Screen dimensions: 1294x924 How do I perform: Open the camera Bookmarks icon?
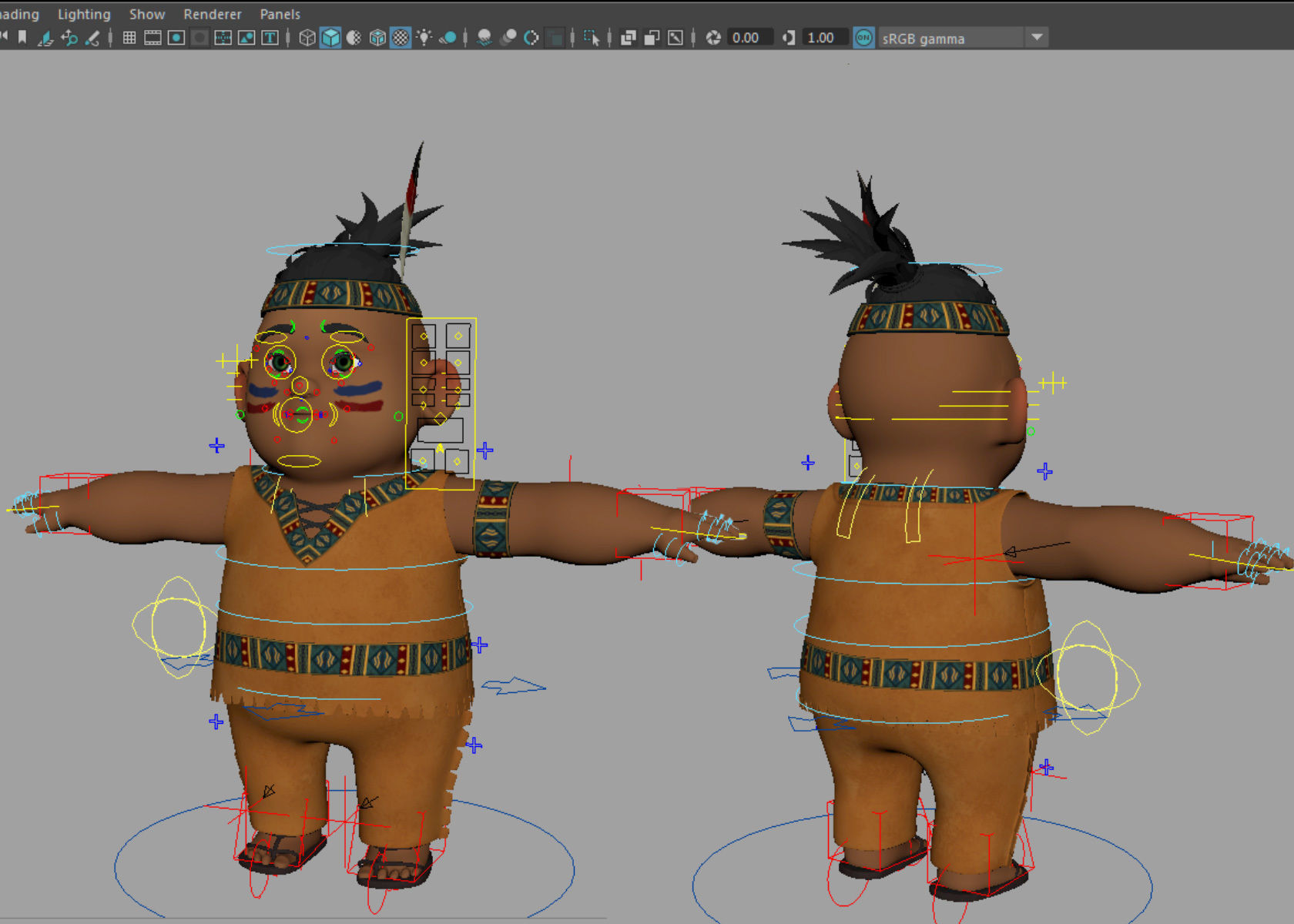(x=22, y=38)
